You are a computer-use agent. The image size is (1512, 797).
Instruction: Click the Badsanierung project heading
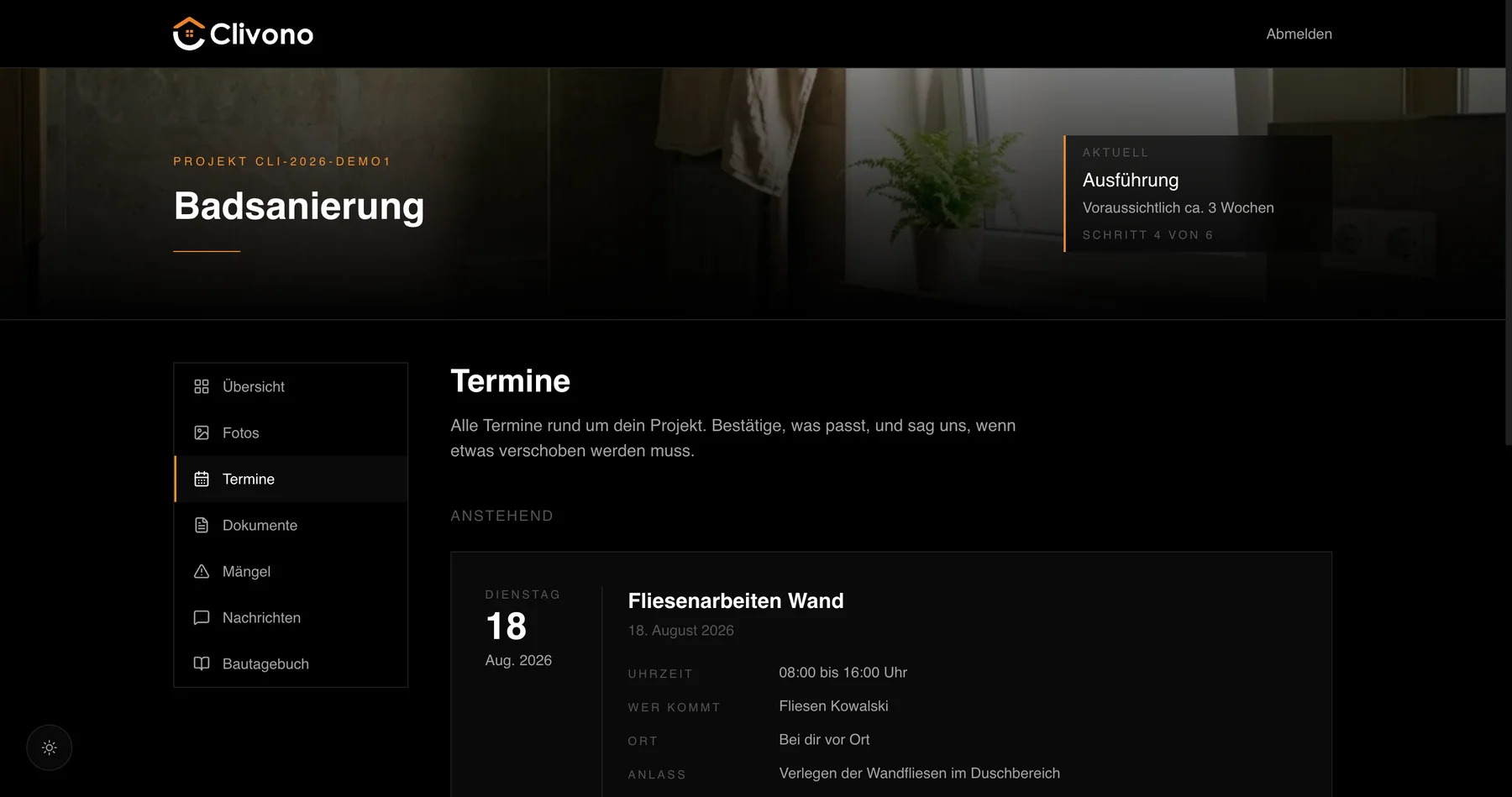point(299,206)
